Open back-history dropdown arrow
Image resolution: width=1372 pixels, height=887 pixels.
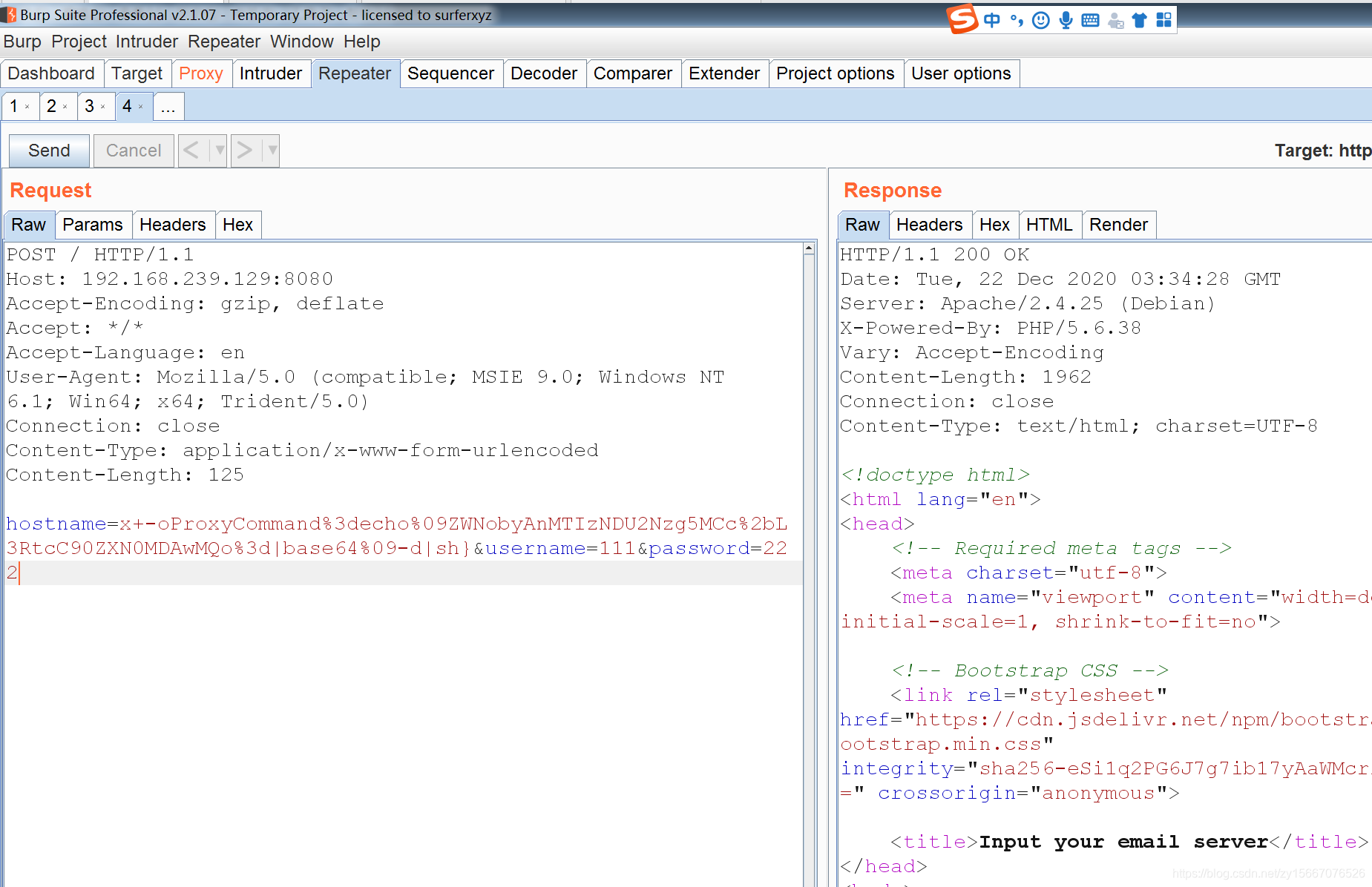[217, 151]
